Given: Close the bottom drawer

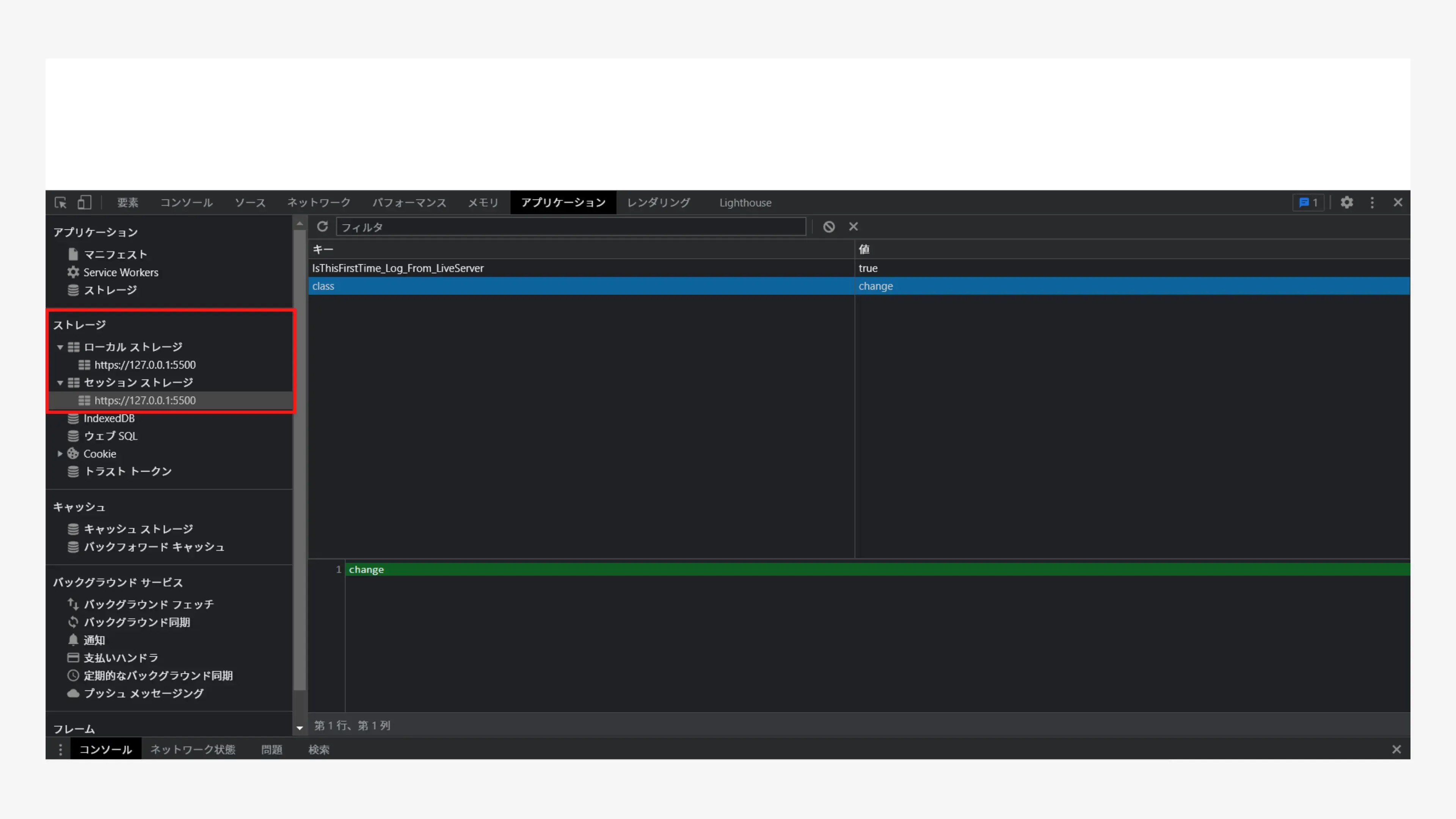Looking at the screenshot, I should pos(1396,750).
